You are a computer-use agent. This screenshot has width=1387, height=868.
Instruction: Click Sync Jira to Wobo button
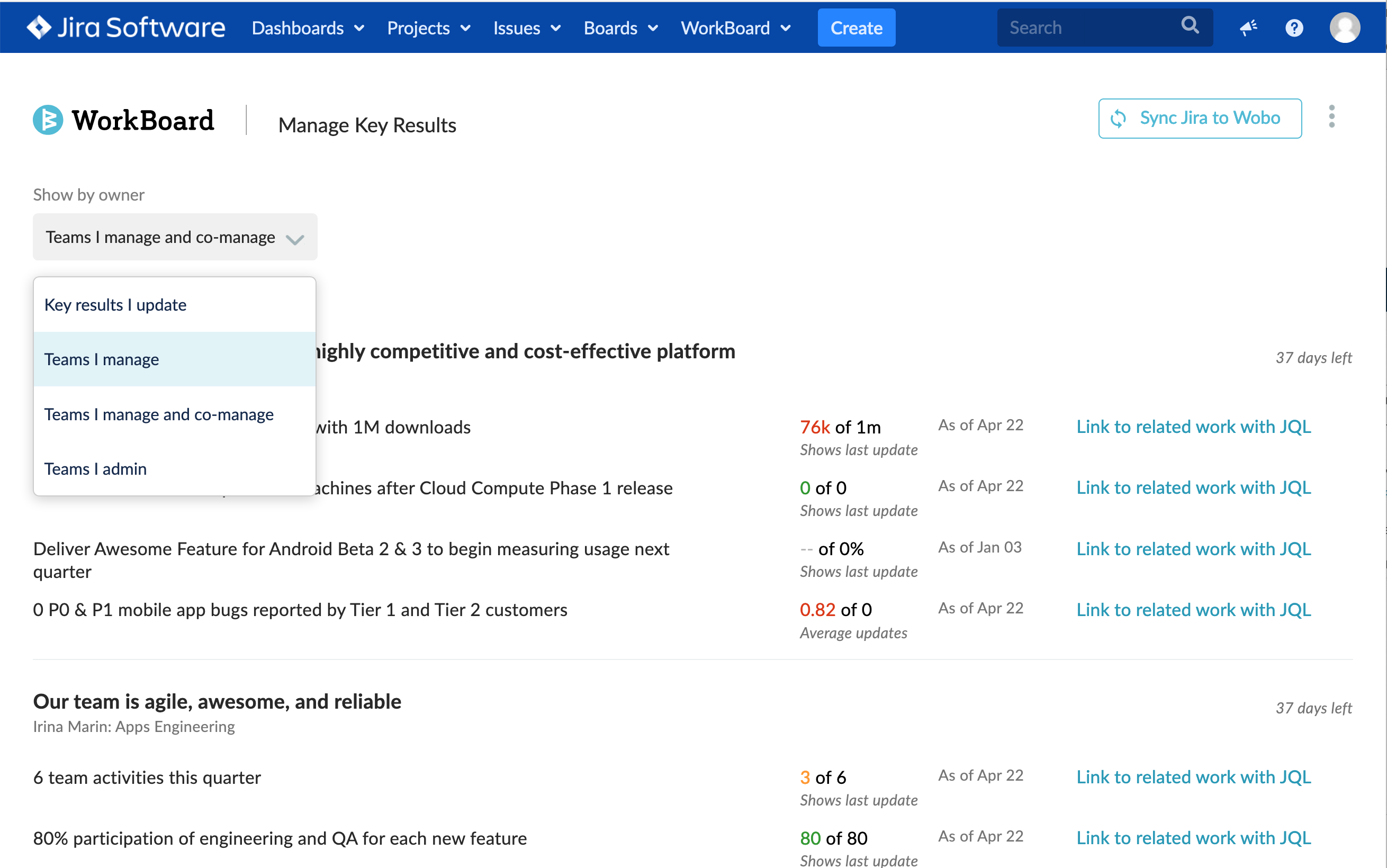coord(1200,118)
